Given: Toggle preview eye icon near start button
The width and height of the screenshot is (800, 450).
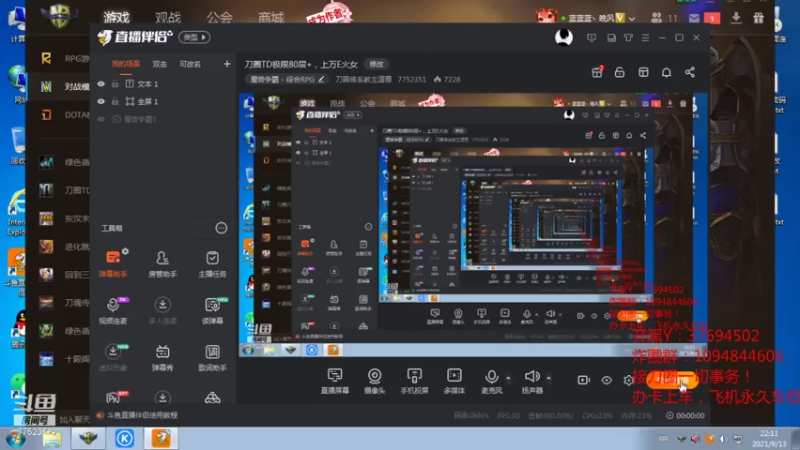Looking at the screenshot, I should click(x=606, y=380).
